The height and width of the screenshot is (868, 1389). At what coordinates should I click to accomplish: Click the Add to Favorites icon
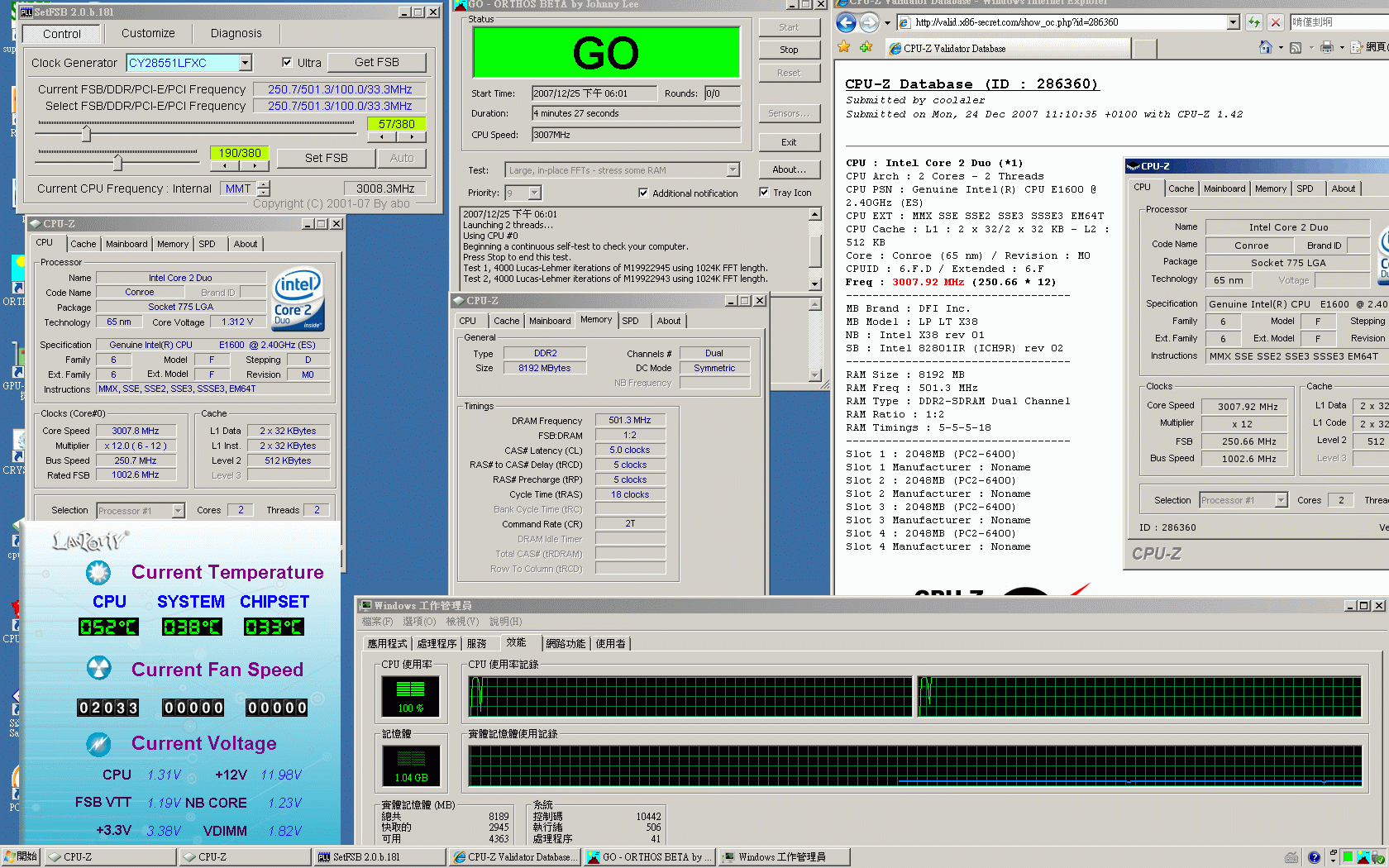click(866, 47)
